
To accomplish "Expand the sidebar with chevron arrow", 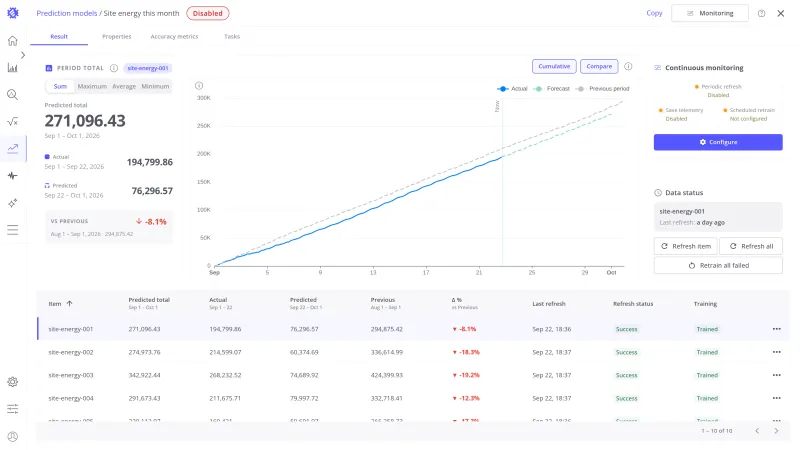I will coord(23,55).
